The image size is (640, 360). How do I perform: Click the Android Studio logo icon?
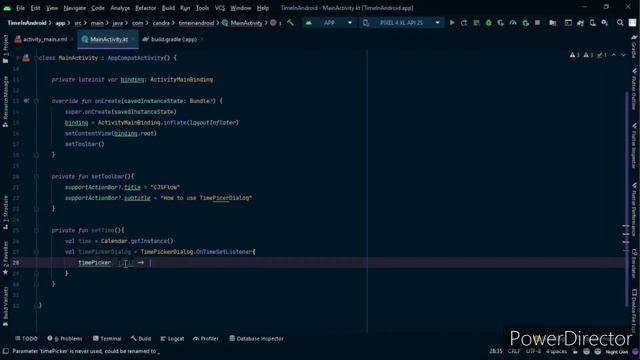tap(7, 8)
